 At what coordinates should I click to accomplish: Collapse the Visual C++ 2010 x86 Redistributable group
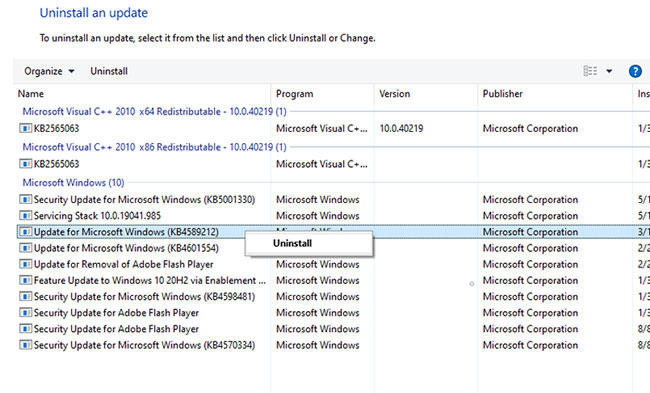point(154,147)
